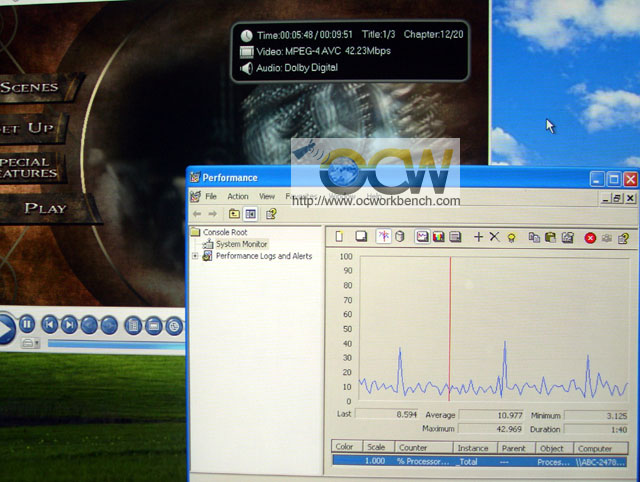This screenshot has height=482, width=640.
Task: Click the Duration value 1:40 field
Action: pyautogui.click(x=596, y=429)
